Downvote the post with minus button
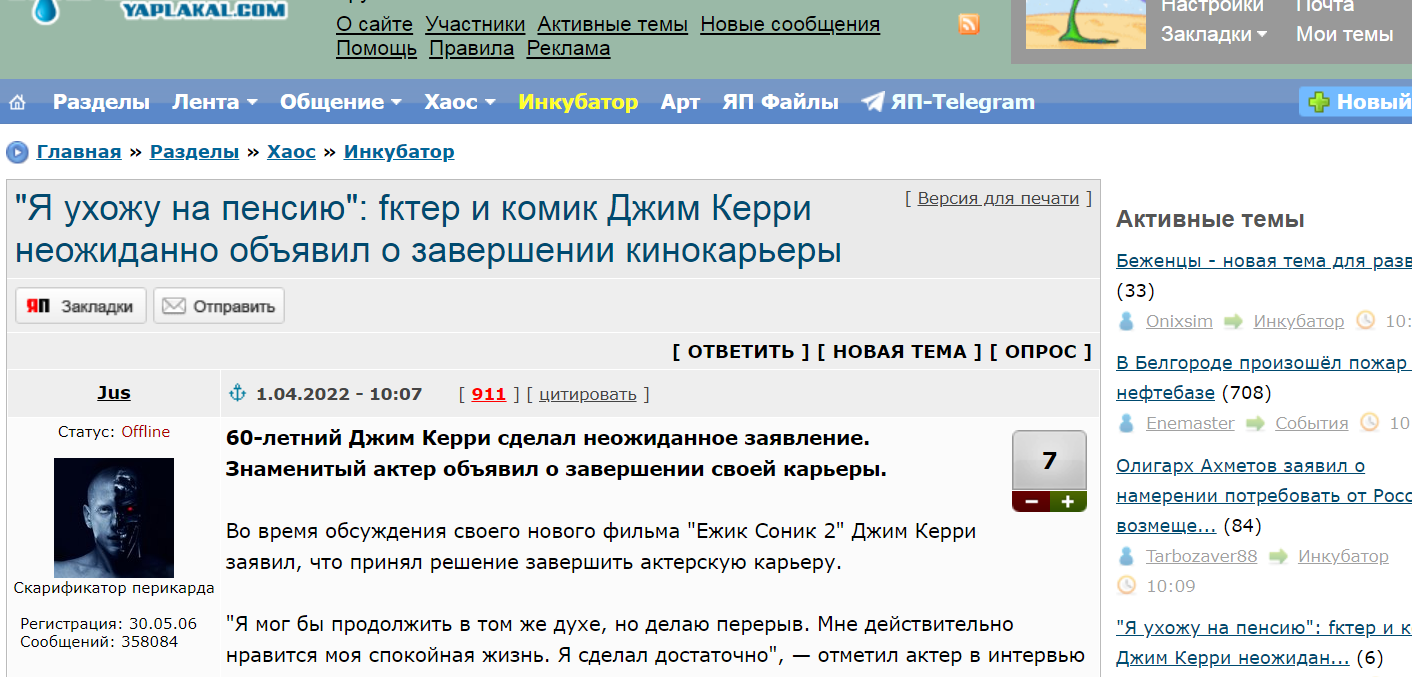 click(1031, 501)
